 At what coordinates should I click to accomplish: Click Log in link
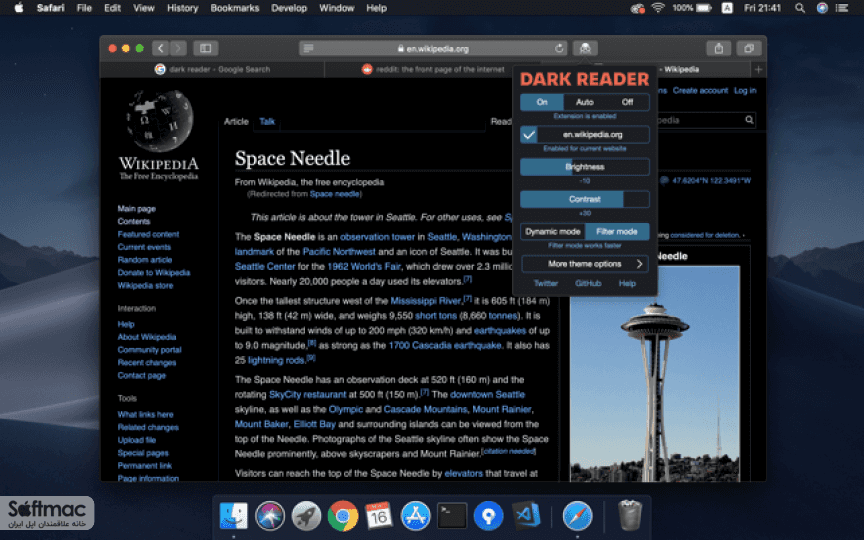[745, 90]
